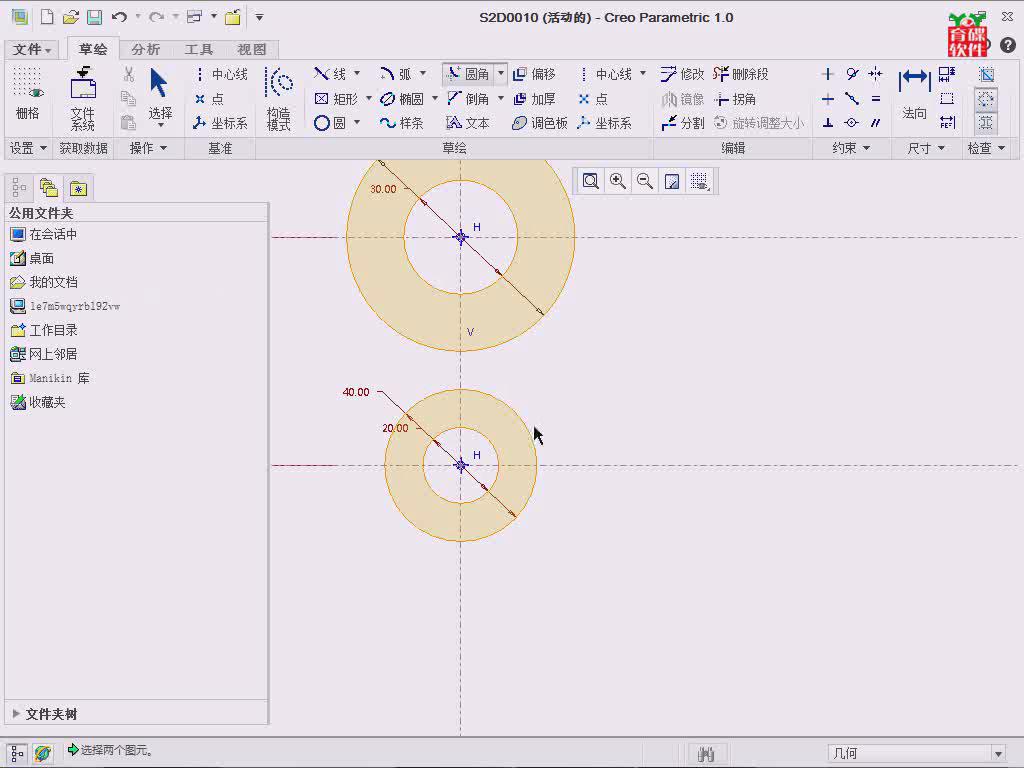Click the 删除段 delete segment tool
Image resolution: width=1024 pixels, height=768 pixels.
pos(741,74)
